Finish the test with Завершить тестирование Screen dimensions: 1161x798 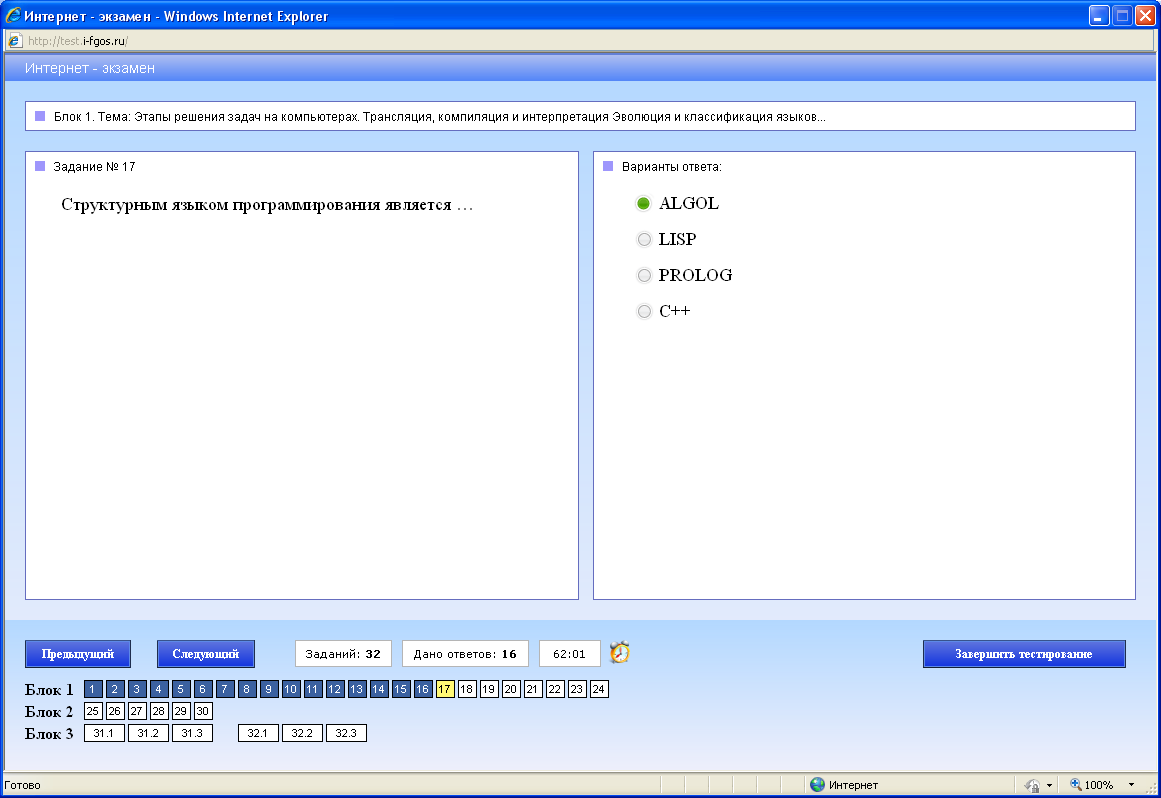click(x=1024, y=654)
